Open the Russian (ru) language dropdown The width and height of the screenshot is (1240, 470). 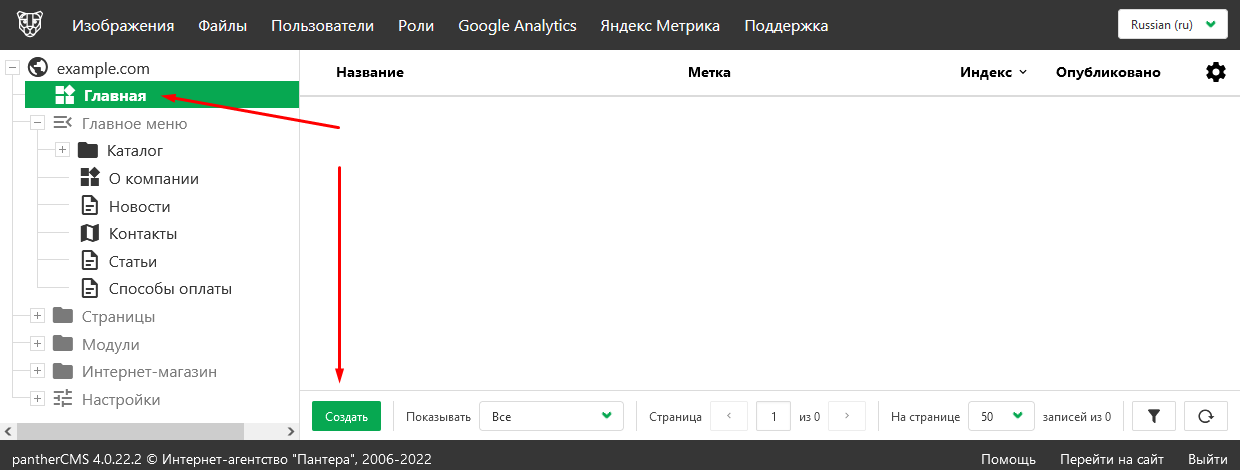click(x=1172, y=25)
